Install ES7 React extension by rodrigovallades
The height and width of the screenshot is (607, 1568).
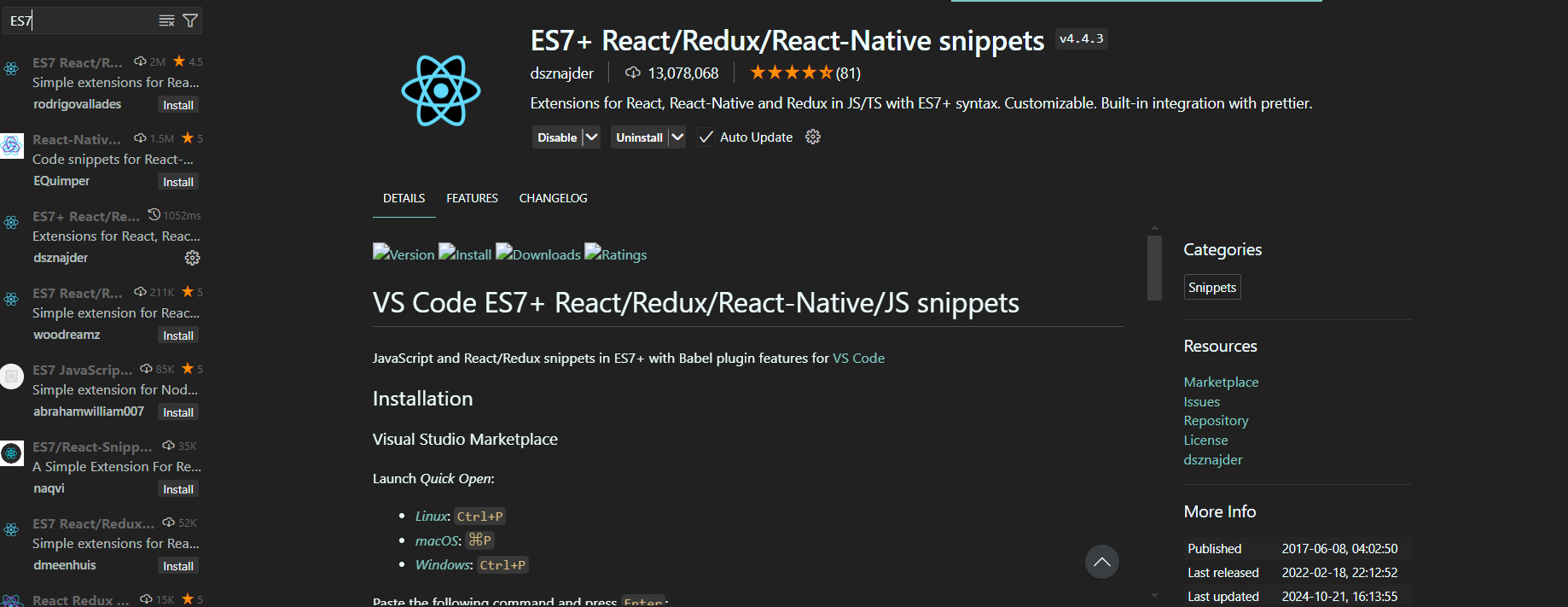178,105
